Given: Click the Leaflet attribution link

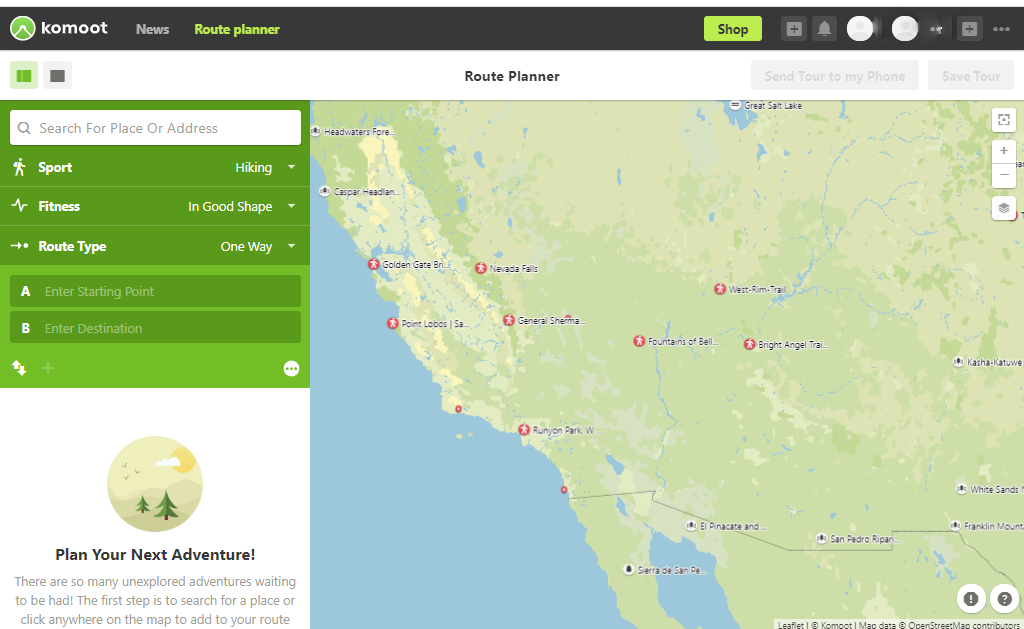Looking at the screenshot, I should coord(791,625).
